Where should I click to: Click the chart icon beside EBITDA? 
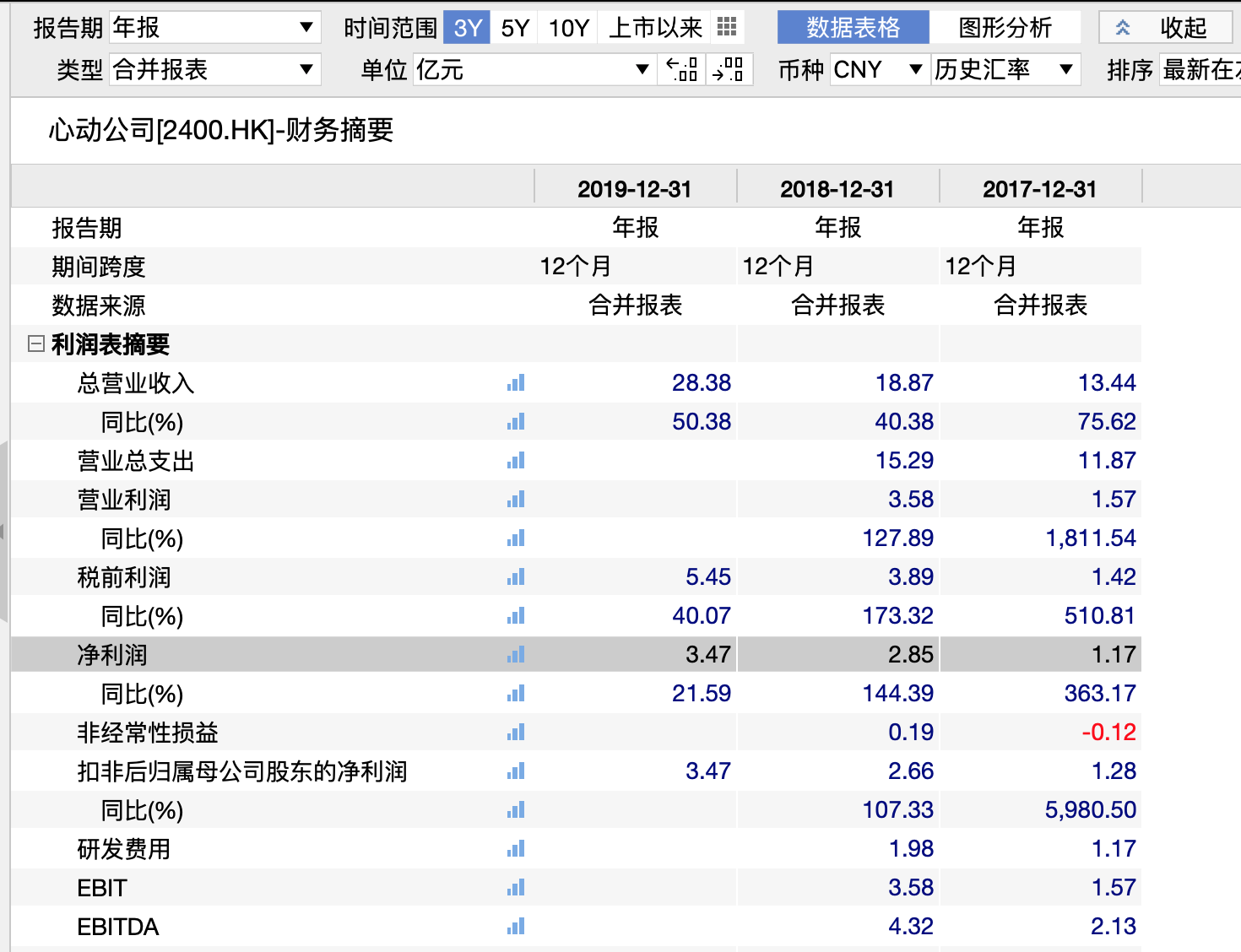(x=516, y=927)
